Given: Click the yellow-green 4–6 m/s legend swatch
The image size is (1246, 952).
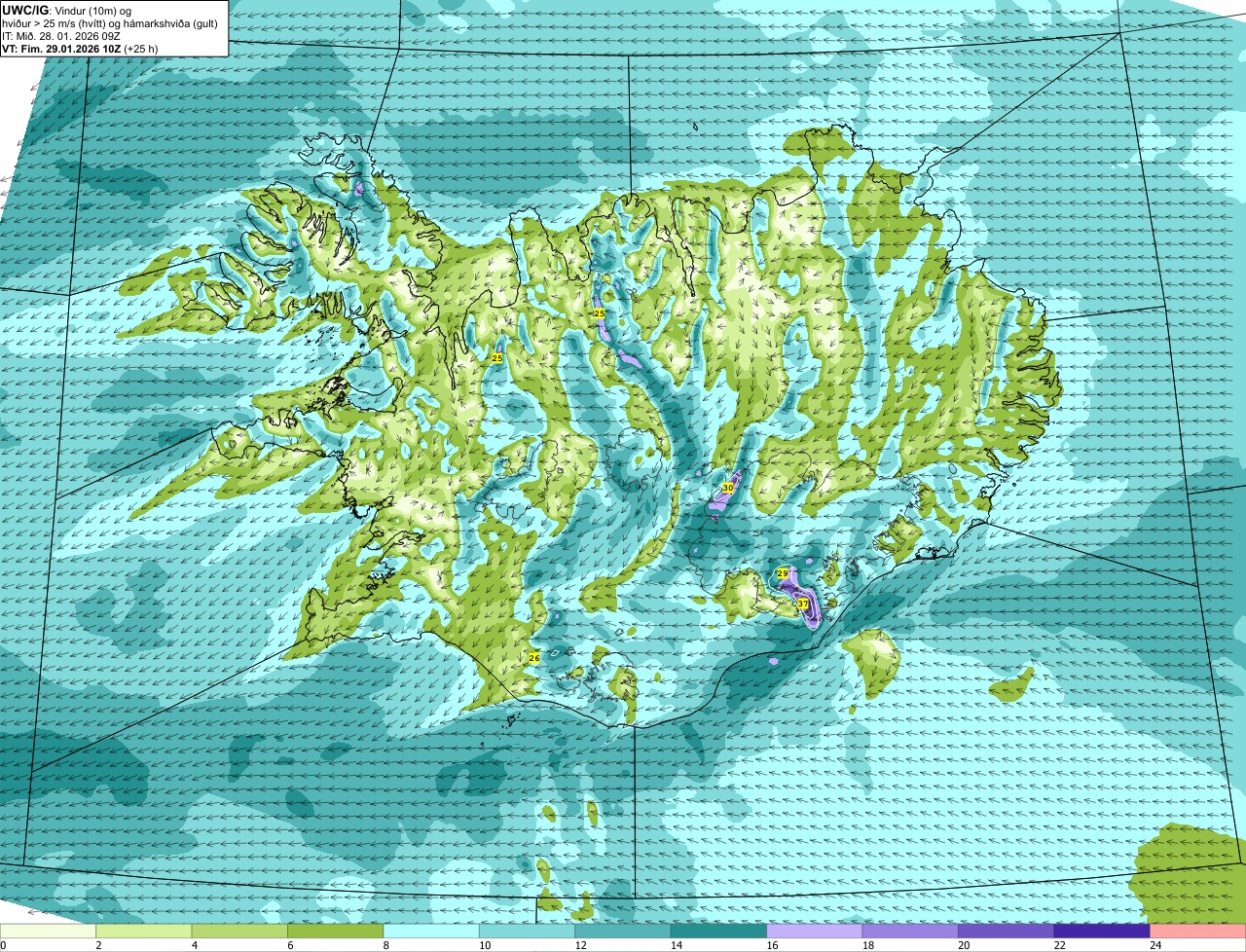Looking at the screenshot, I should tap(239, 931).
